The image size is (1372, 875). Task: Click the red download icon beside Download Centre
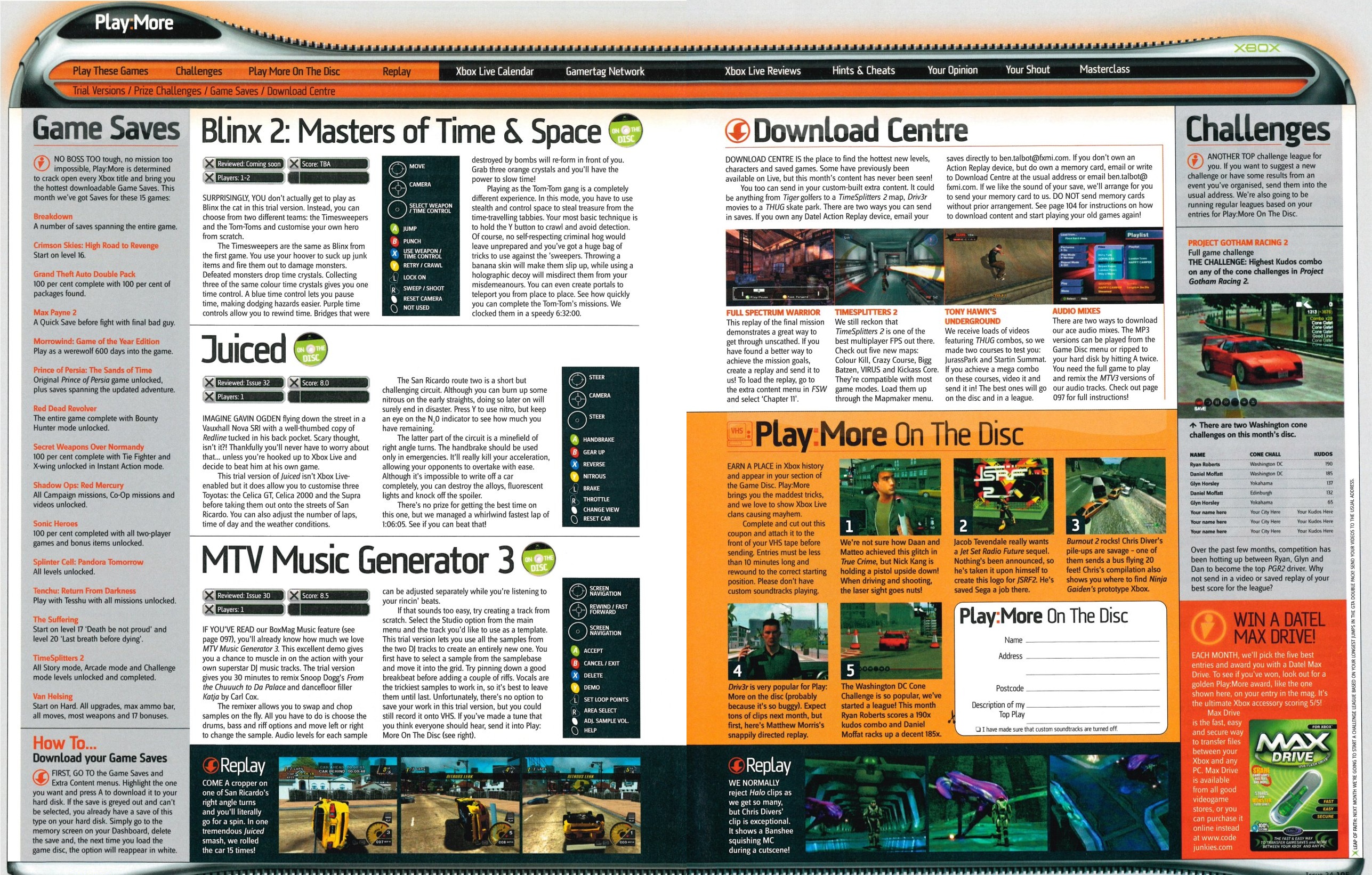coord(737,132)
